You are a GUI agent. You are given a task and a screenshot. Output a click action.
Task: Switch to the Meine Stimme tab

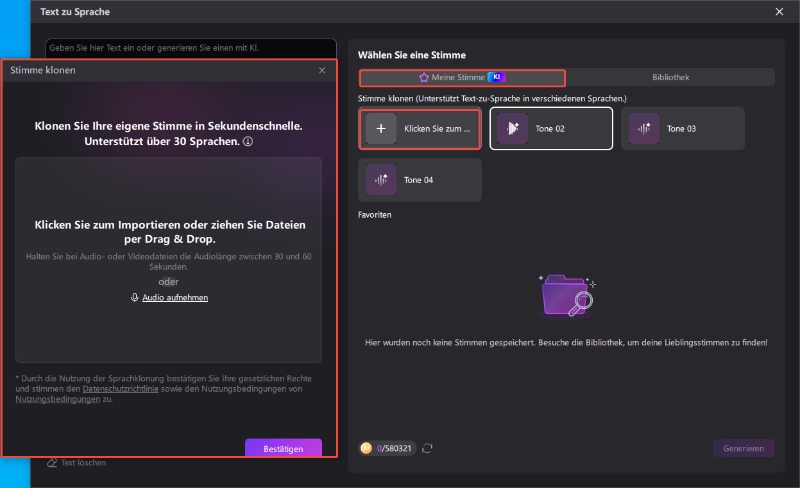462,77
